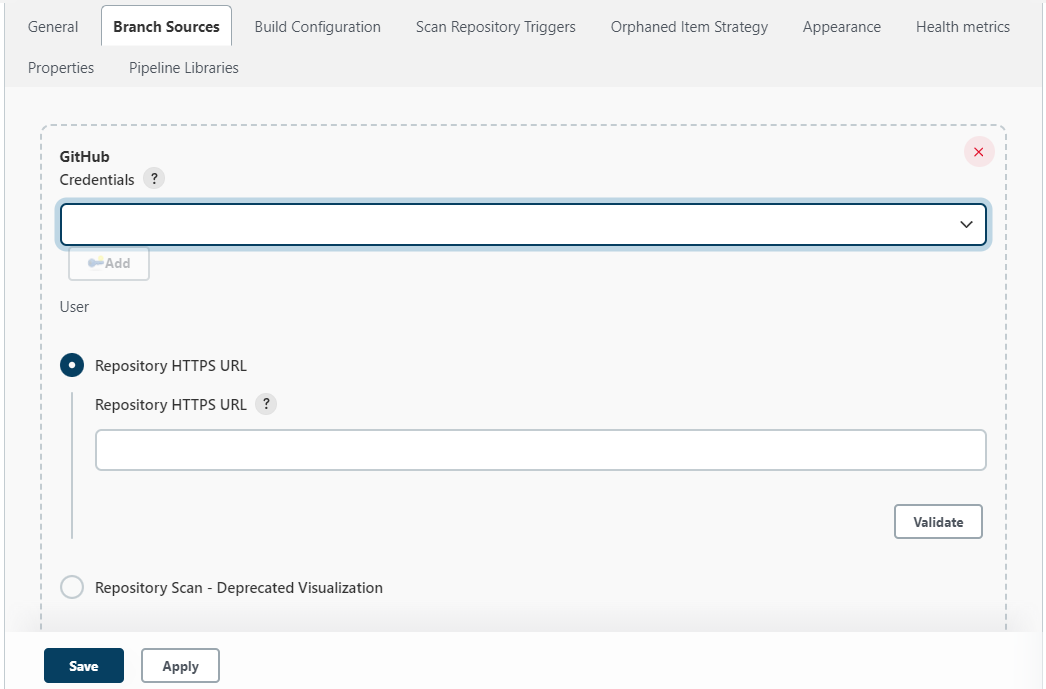This screenshot has width=1046, height=689.
Task: Click the GitHub section heading
Action: 85,157
